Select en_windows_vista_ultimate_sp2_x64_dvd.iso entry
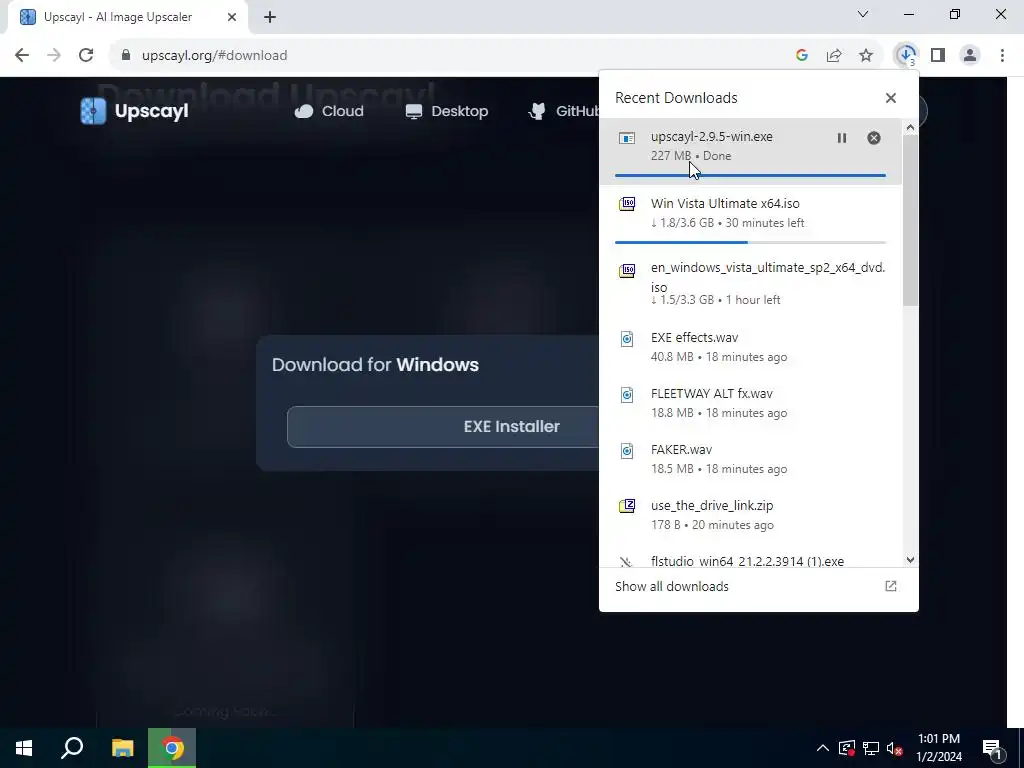 (750, 283)
